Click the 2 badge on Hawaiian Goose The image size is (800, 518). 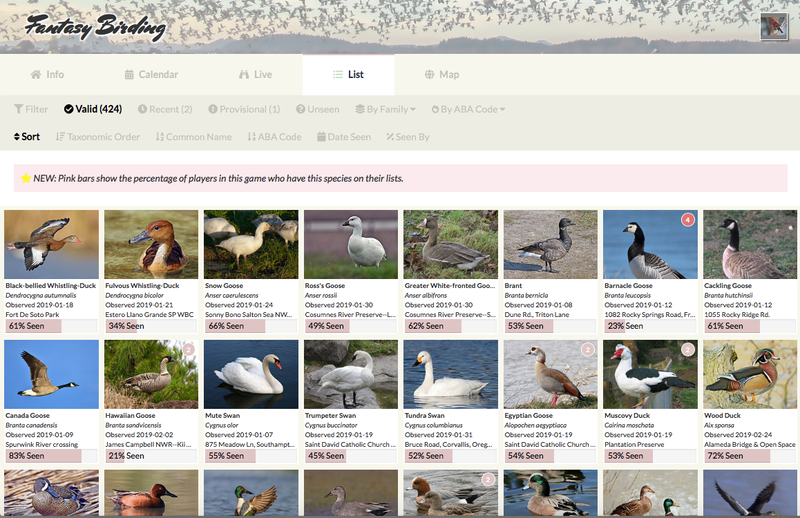[189, 350]
